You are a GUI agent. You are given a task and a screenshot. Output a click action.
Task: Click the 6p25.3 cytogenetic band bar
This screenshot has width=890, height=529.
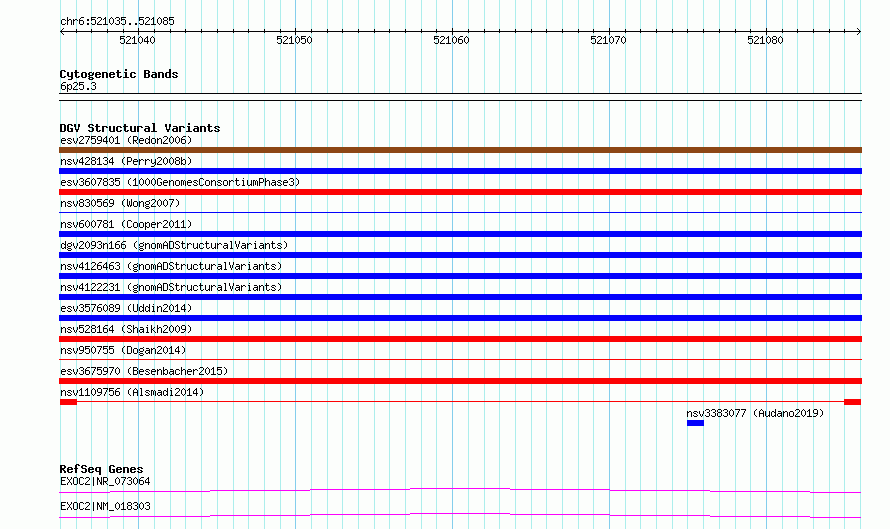tap(460, 97)
